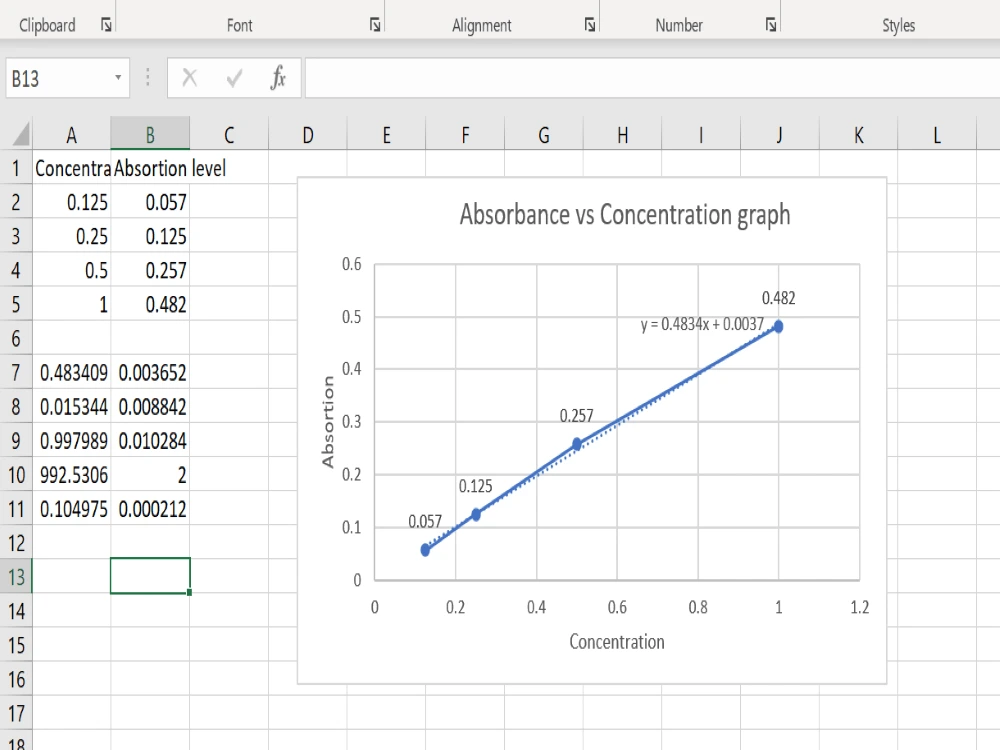Click the fill handle of selected cell B13
Screen dimensions: 1000x750
[189, 592]
